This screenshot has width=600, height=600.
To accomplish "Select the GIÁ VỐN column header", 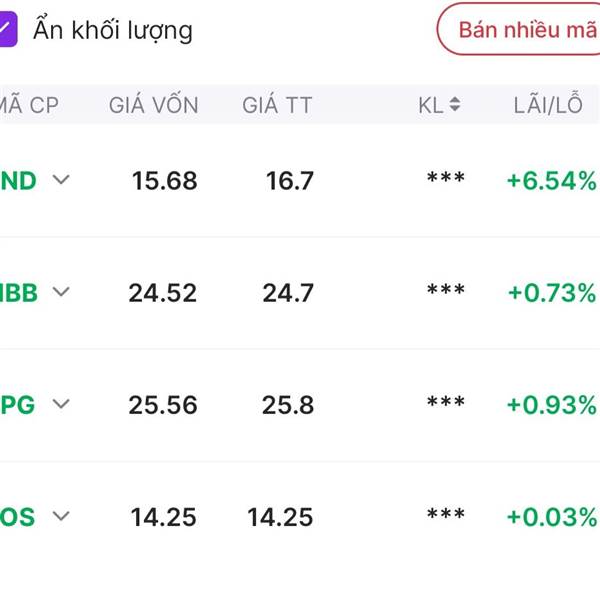I will click(x=153, y=104).
